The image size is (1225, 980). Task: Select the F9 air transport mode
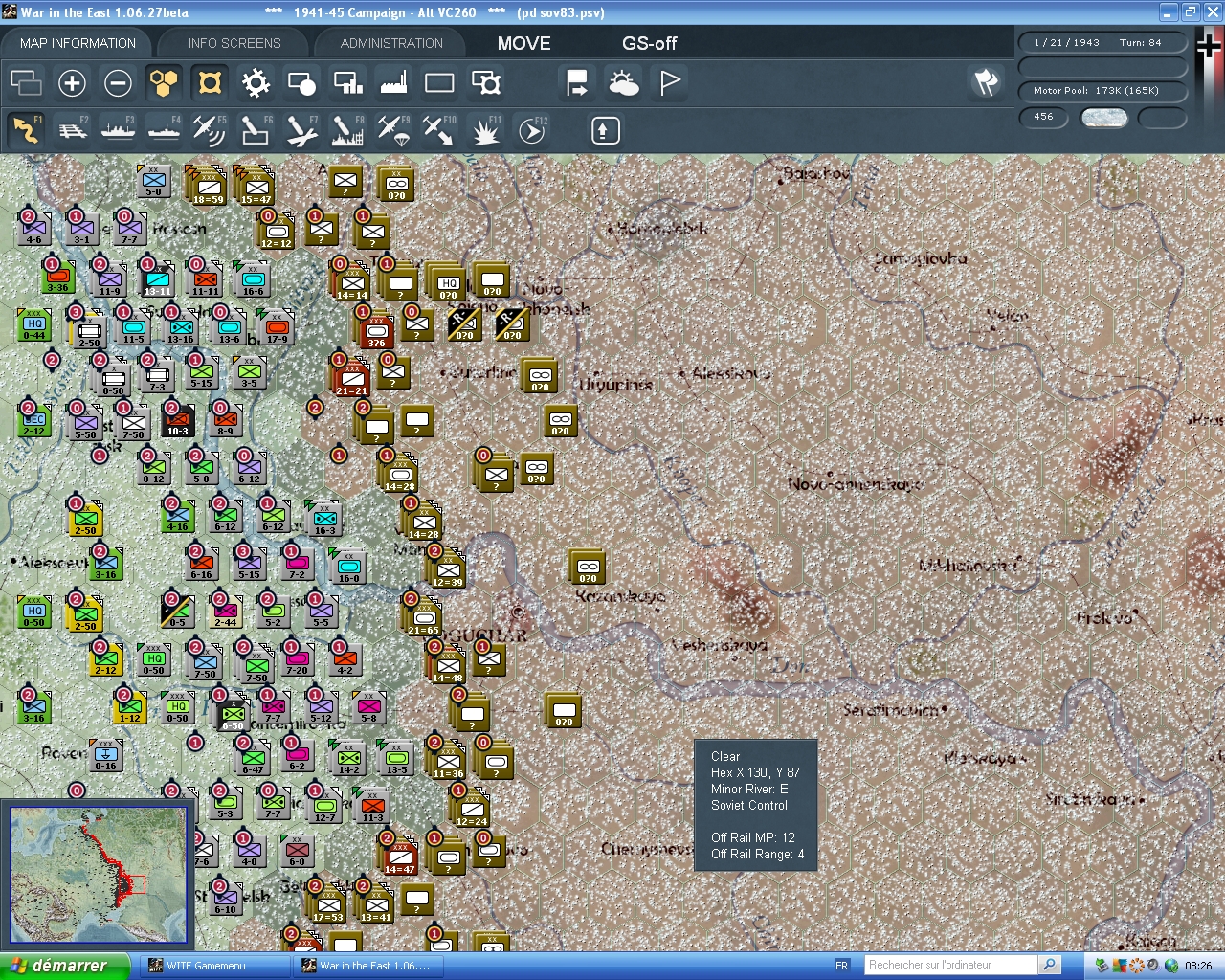[393, 129]
